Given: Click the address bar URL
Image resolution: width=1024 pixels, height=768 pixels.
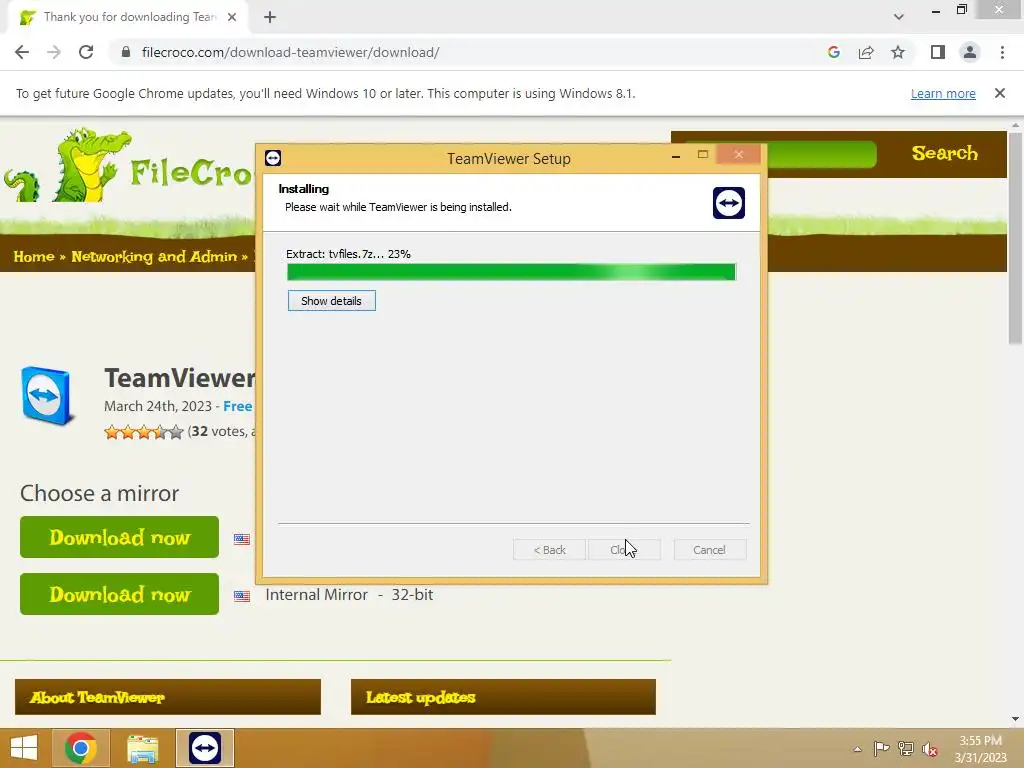Looking at the screenshot, I should (x=291, y=52).
